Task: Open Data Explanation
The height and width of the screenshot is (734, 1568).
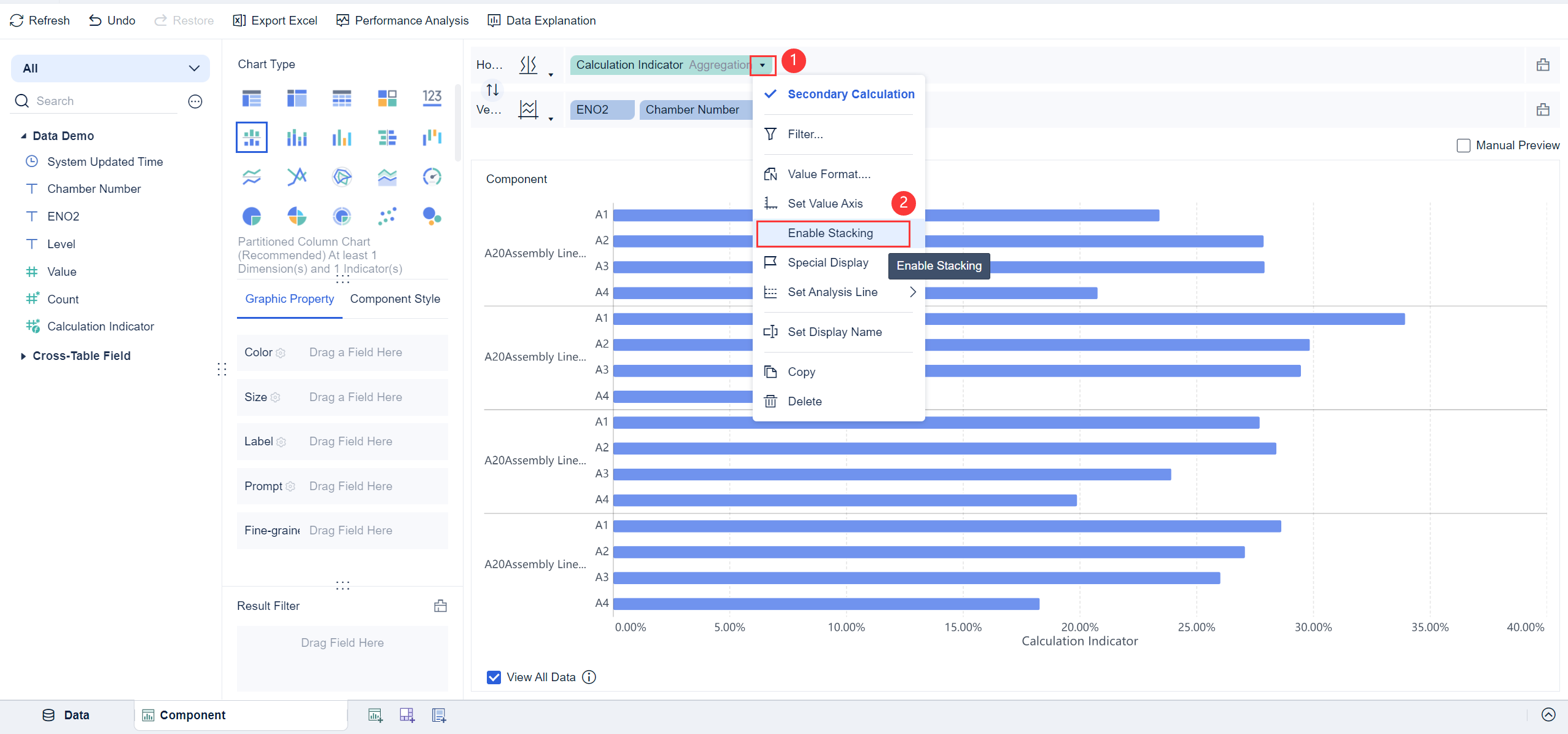Action: point(541,20)
